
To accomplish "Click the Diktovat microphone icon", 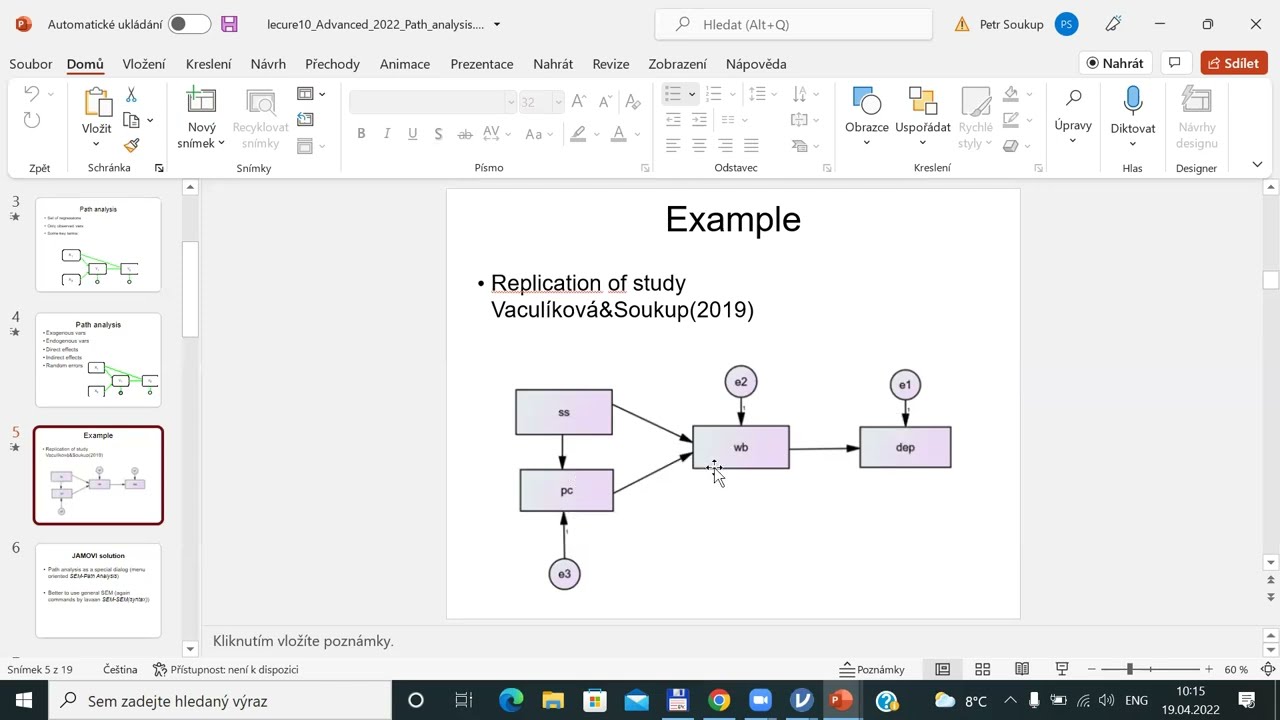I will [x=1132, y=100].
